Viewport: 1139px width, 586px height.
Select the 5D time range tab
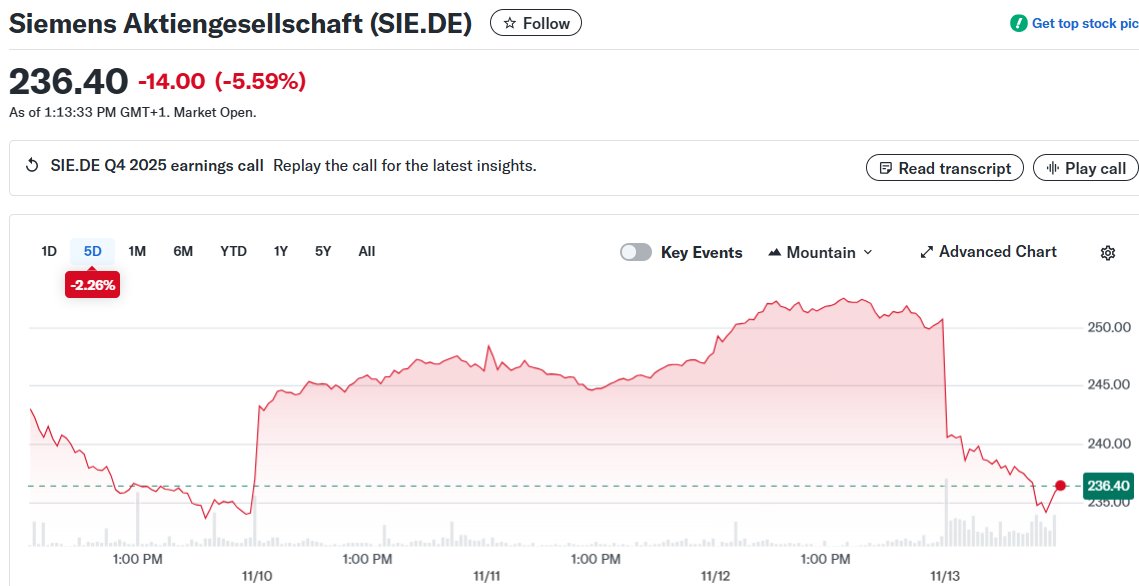(x=93, y=251)
